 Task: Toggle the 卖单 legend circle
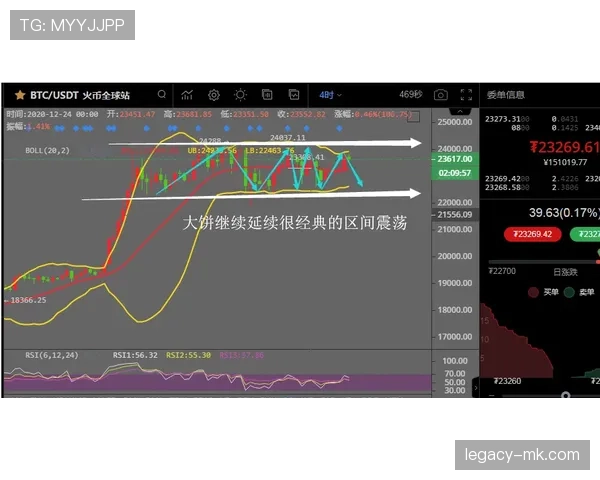(x=569, y=292)
